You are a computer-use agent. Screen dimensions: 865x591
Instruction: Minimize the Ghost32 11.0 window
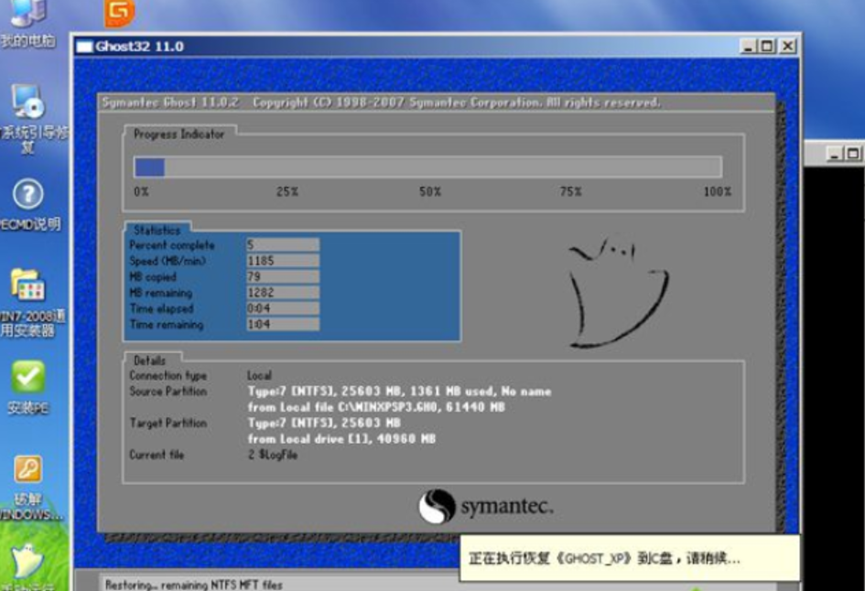click(x=749, y=46)
